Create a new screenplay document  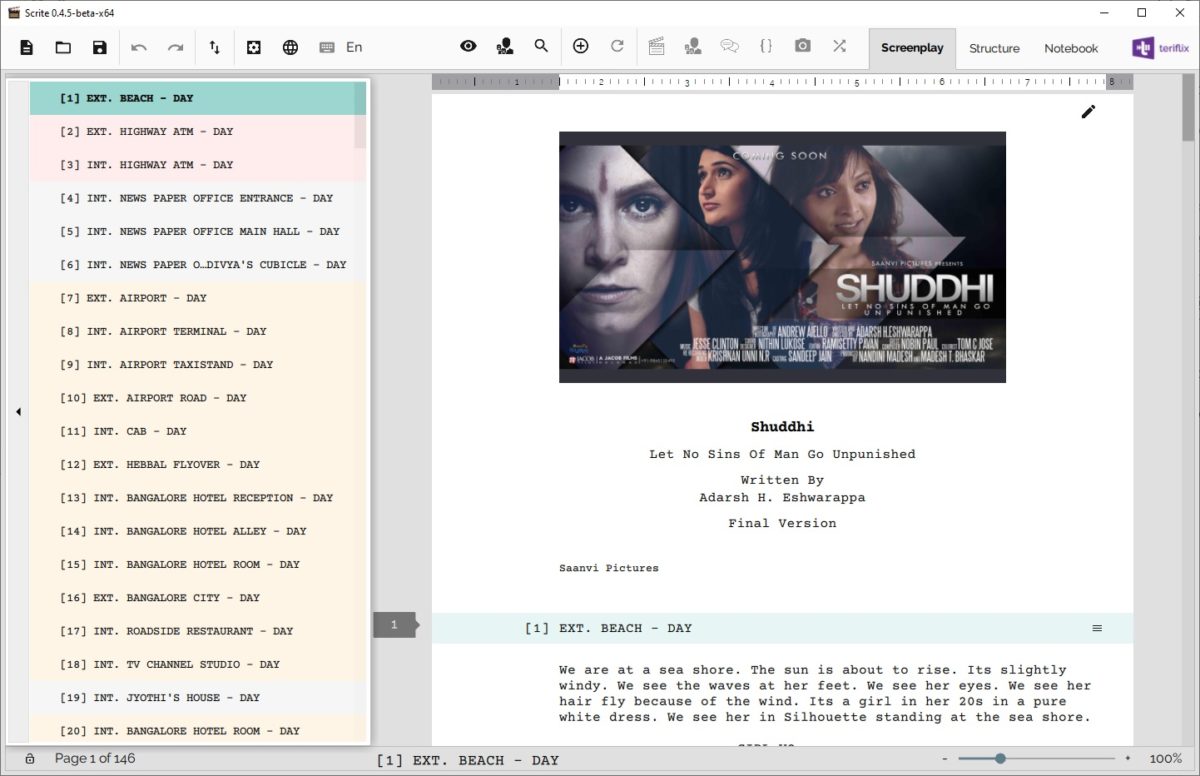tap(27, 47)
